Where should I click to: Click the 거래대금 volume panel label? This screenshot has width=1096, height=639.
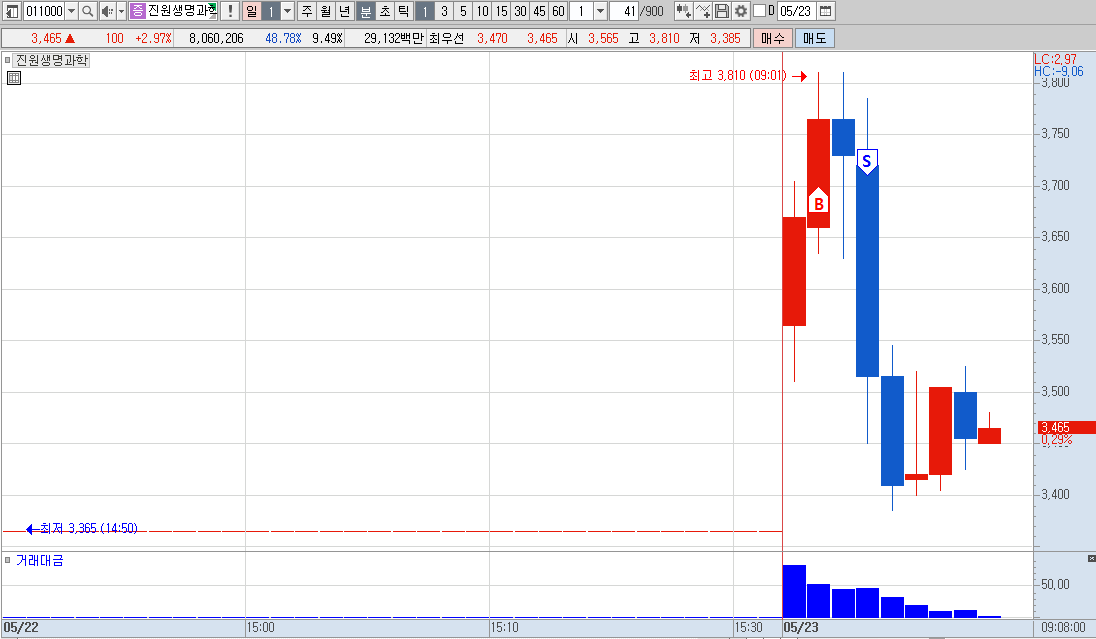click(x=39, y=560)
